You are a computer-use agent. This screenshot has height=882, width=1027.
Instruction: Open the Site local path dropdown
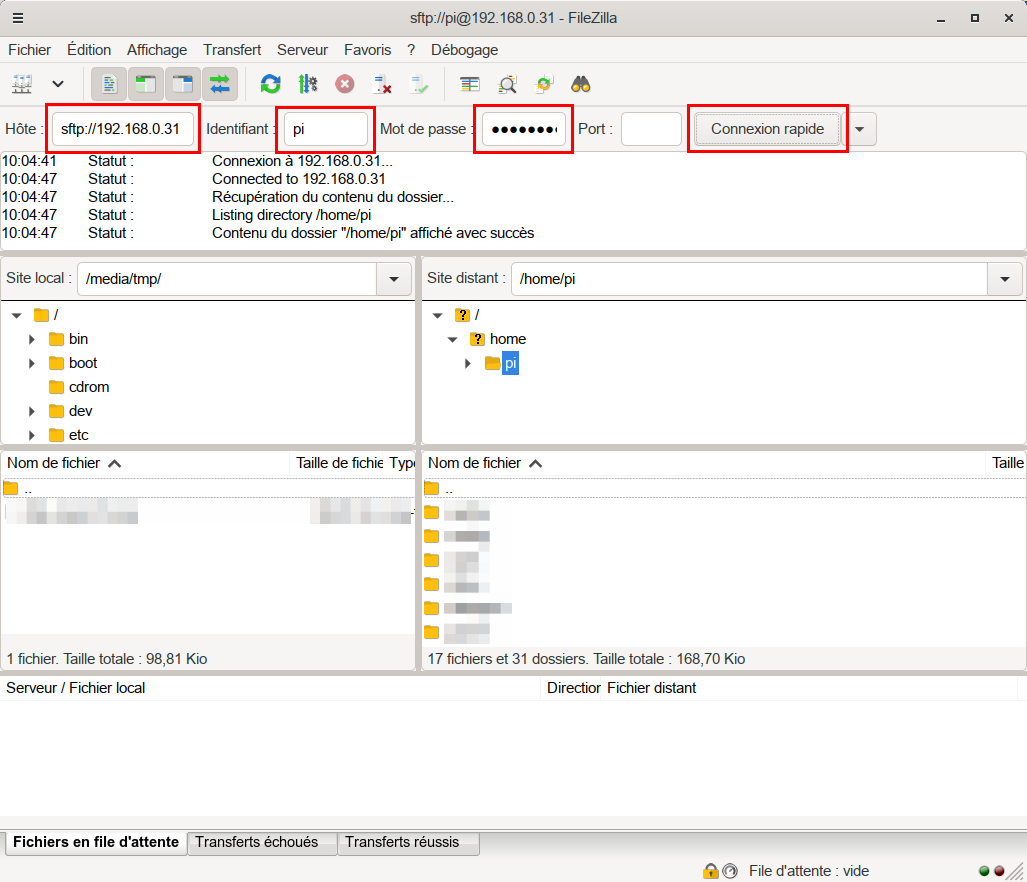pos(393,279)
